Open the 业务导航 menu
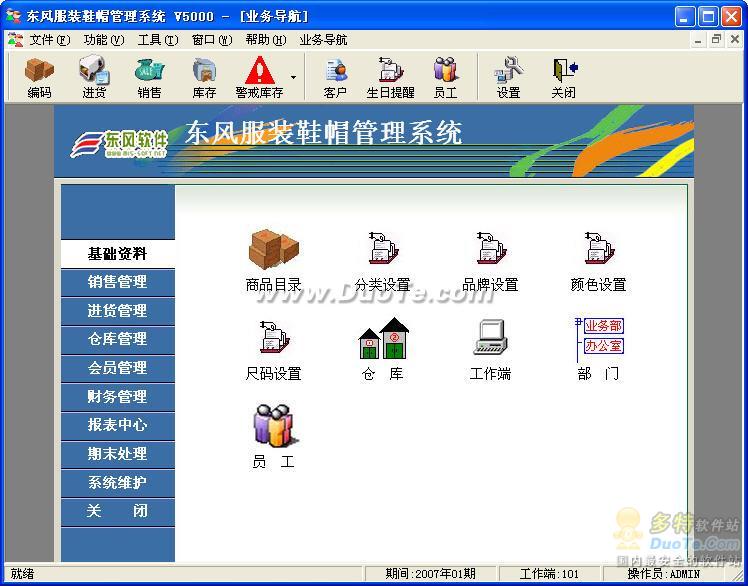This screenshot has height=586, width=748. (323, 40)
